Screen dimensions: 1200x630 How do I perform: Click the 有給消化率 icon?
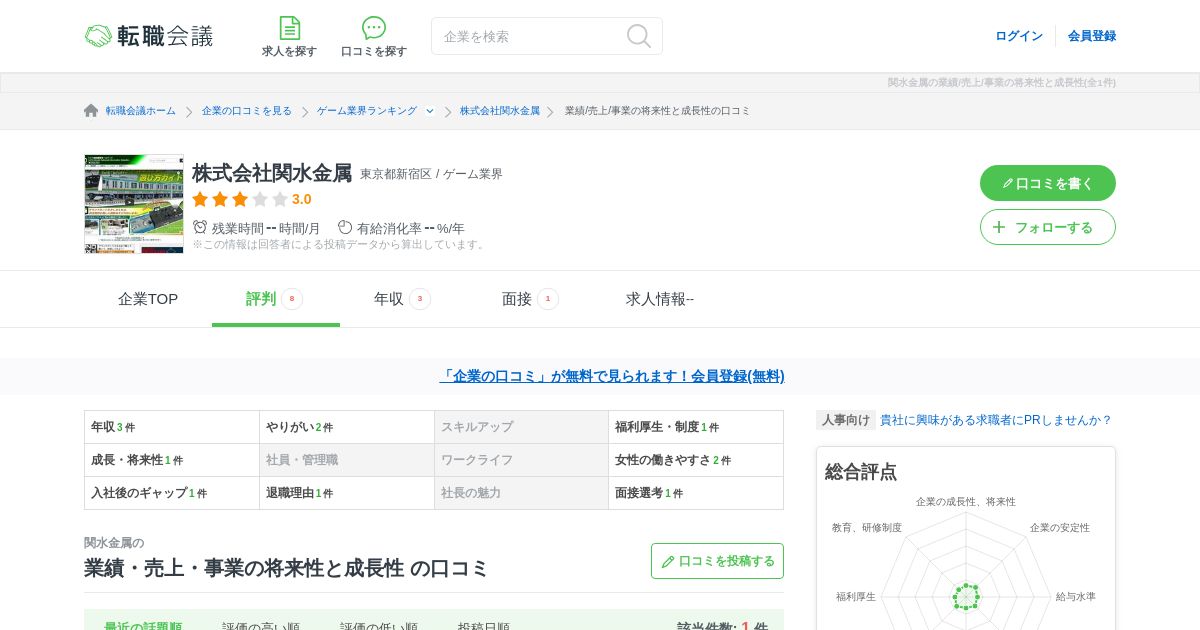tap(345, 227)
